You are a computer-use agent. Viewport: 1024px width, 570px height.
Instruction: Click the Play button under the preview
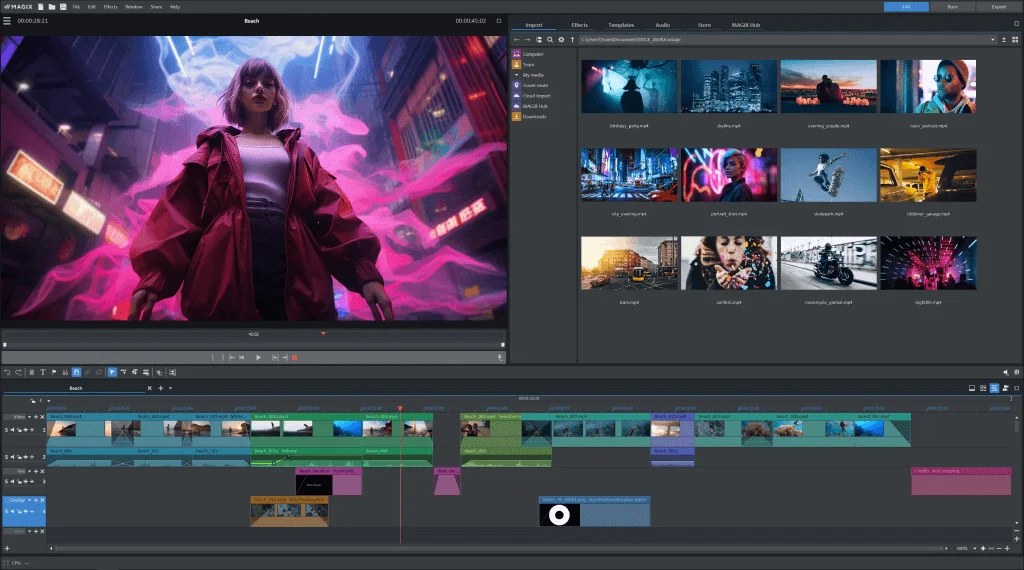click(x=258, y=357)
